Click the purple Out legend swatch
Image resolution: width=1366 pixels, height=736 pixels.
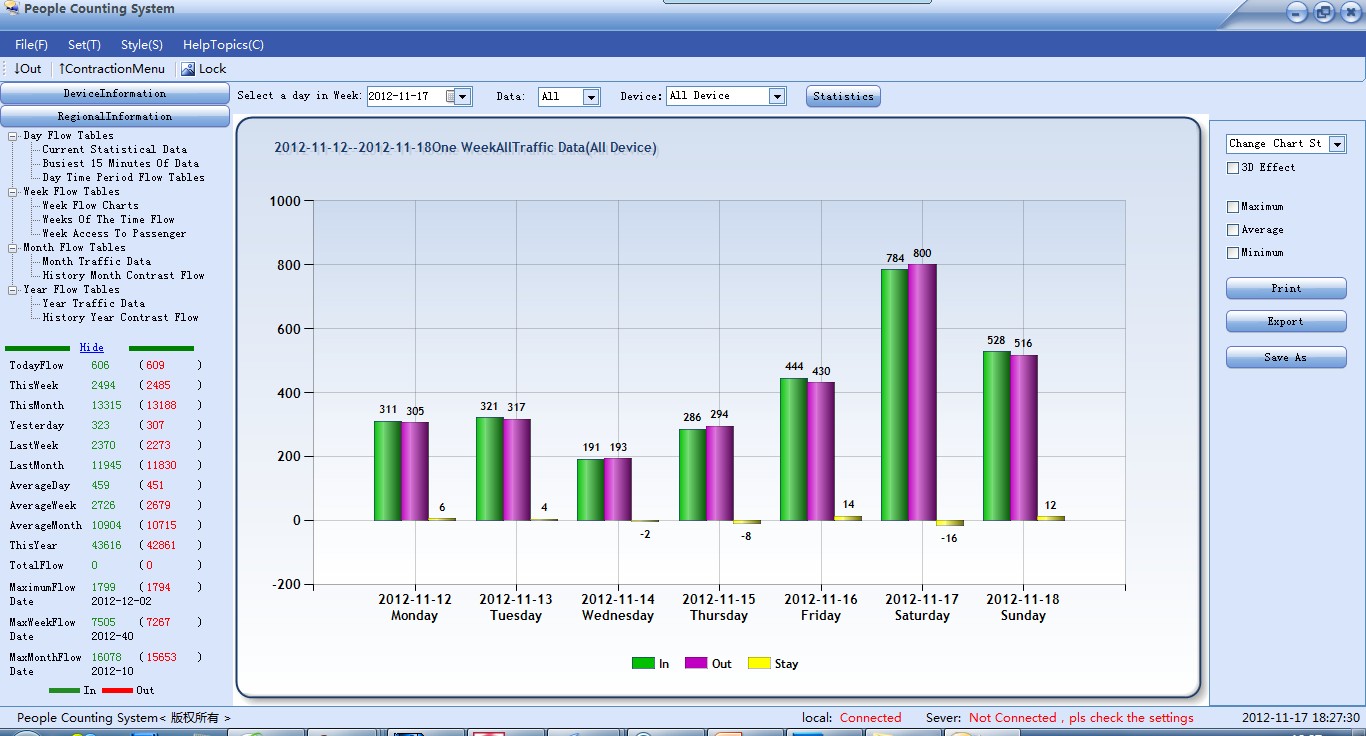(695, 663)
